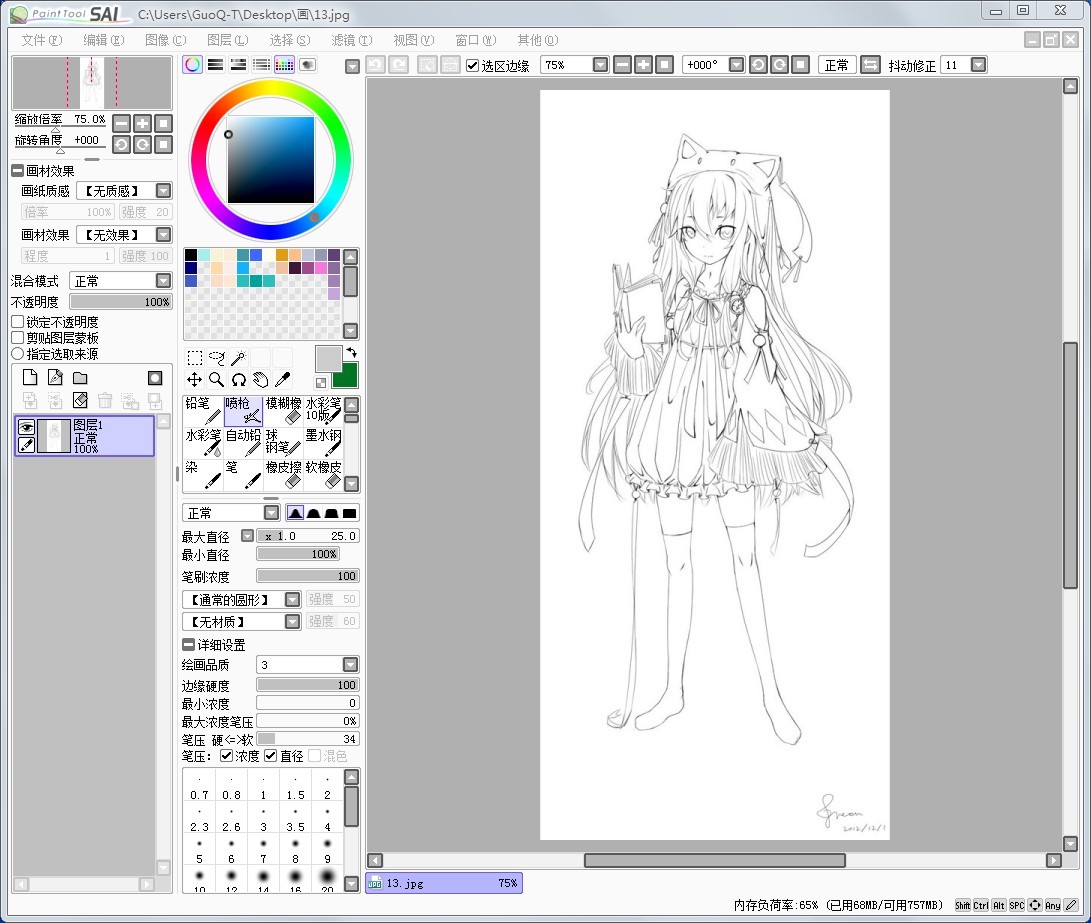Image resolution: width=1091 pixels, height=923 pixels.
Task: Open the 文件 menu
Action: click(x=41, y=40)
